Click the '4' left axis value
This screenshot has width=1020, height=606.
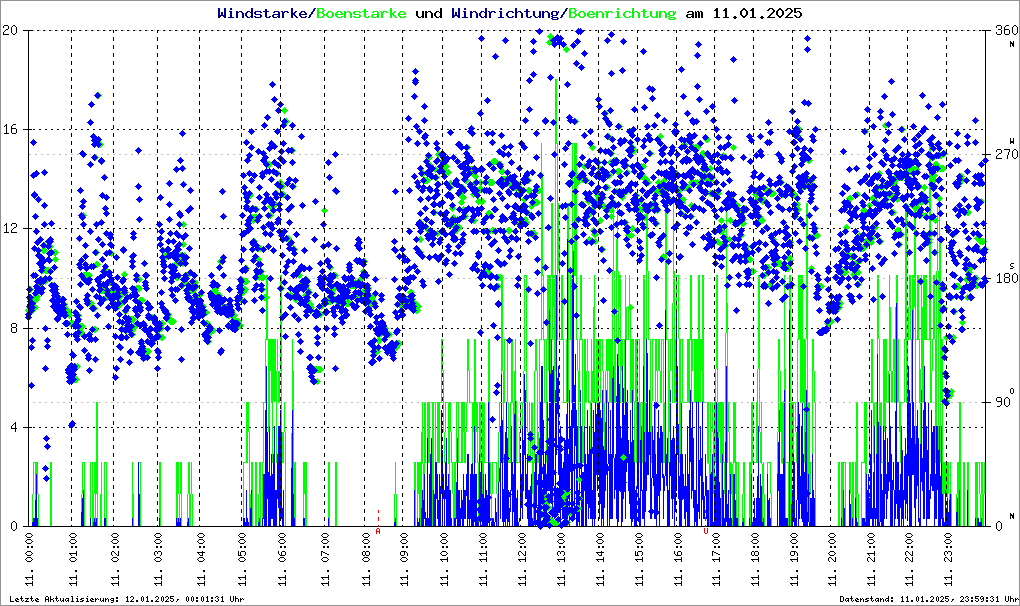[15, 428]
